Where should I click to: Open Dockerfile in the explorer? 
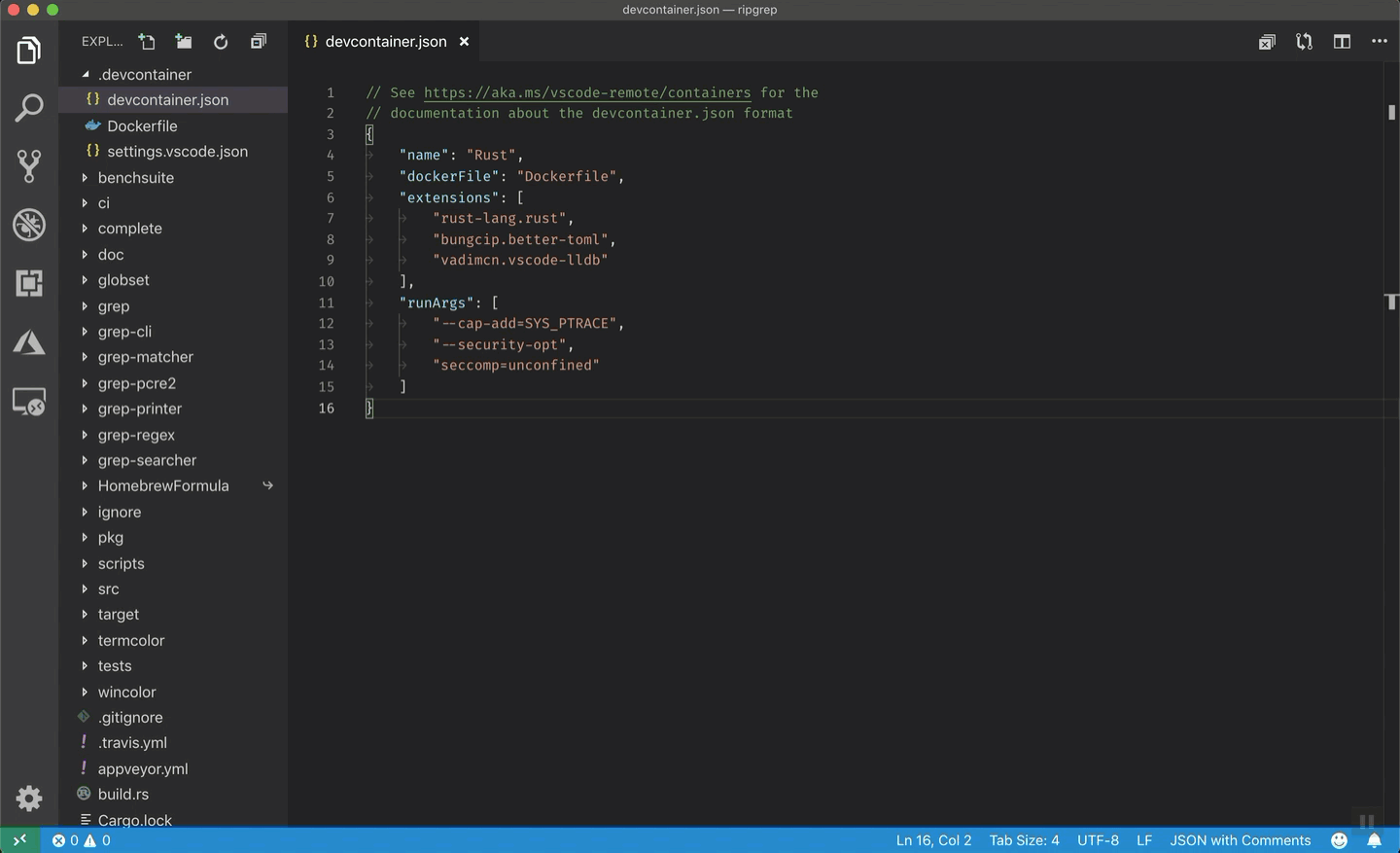tap(142, 126)
